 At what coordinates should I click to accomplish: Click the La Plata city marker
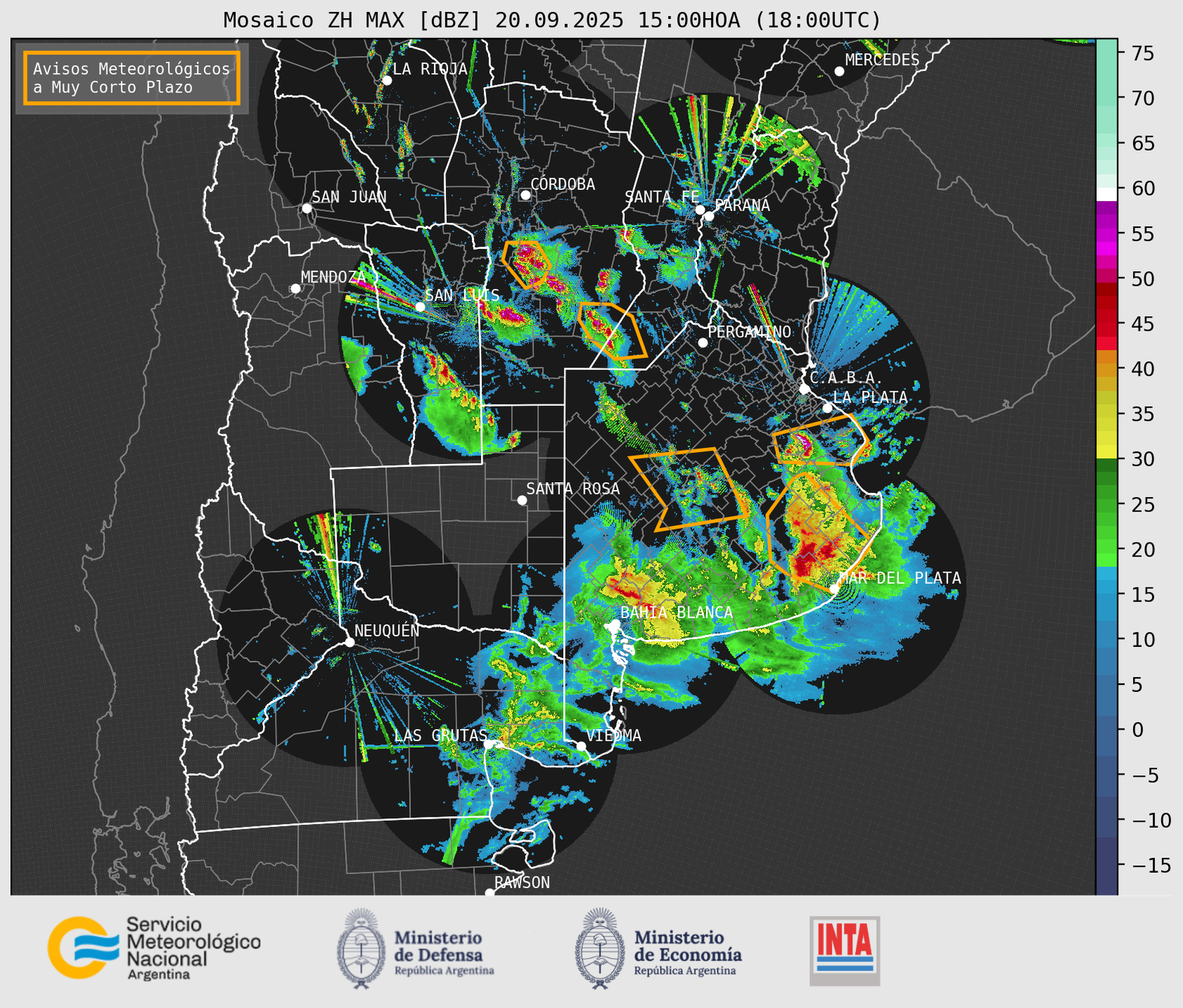(x=827, y=408)
